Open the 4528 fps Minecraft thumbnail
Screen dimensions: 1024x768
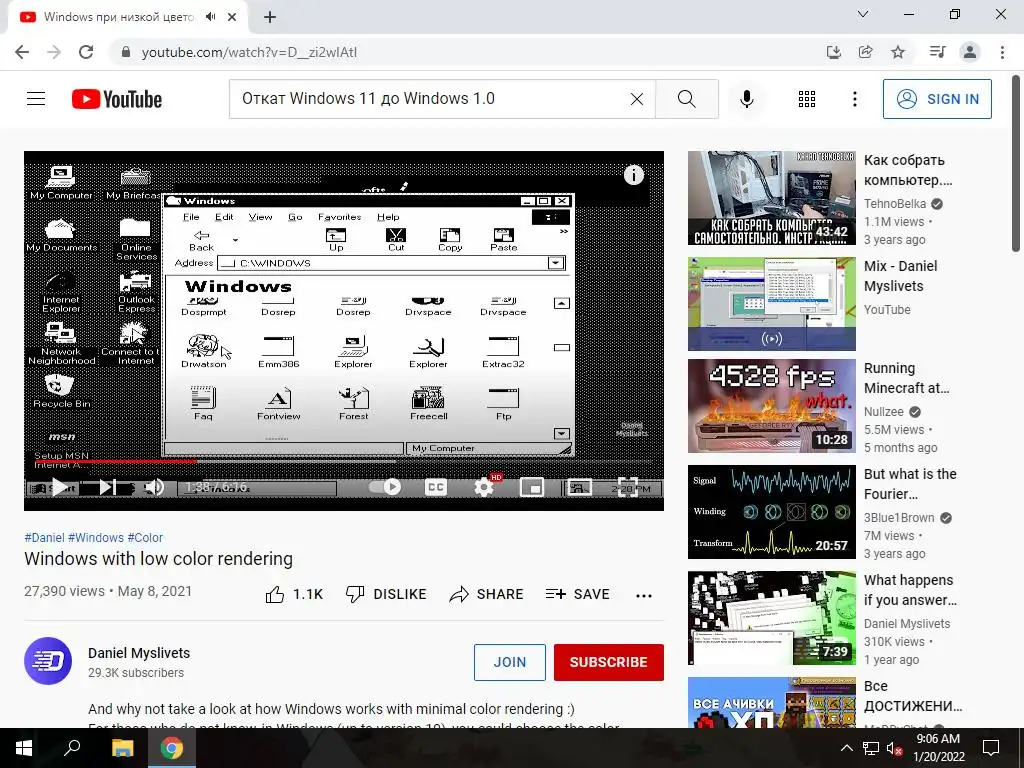click(771, 406)
